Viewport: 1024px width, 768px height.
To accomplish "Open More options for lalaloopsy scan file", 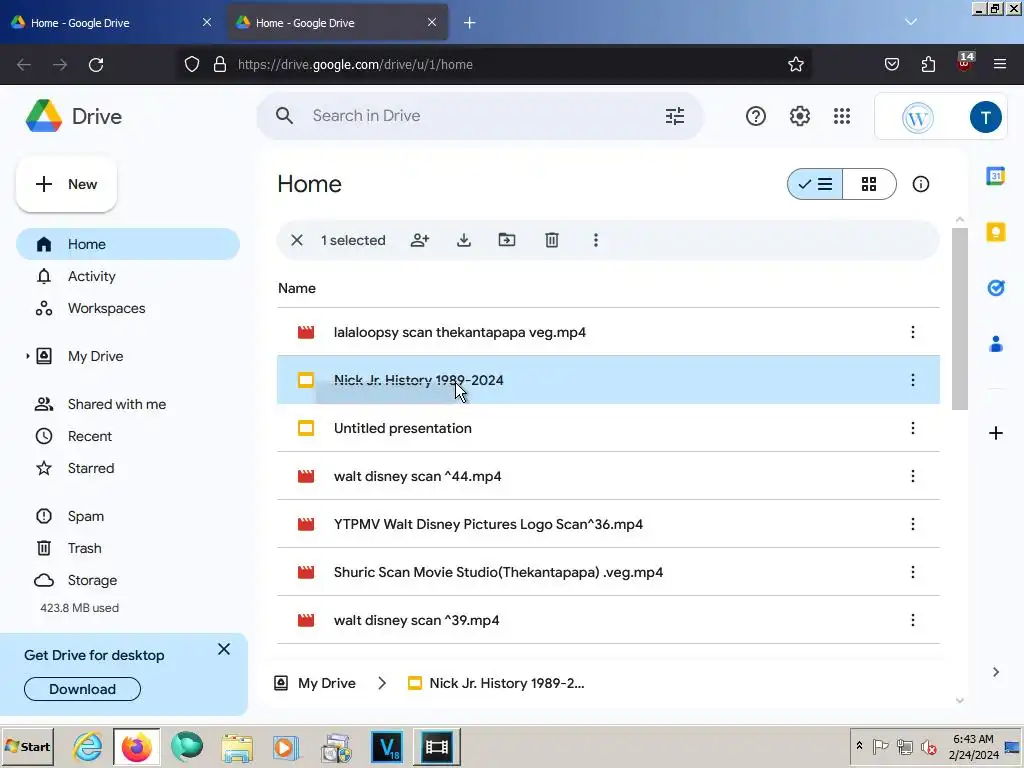I will click(x=912, y=332).
